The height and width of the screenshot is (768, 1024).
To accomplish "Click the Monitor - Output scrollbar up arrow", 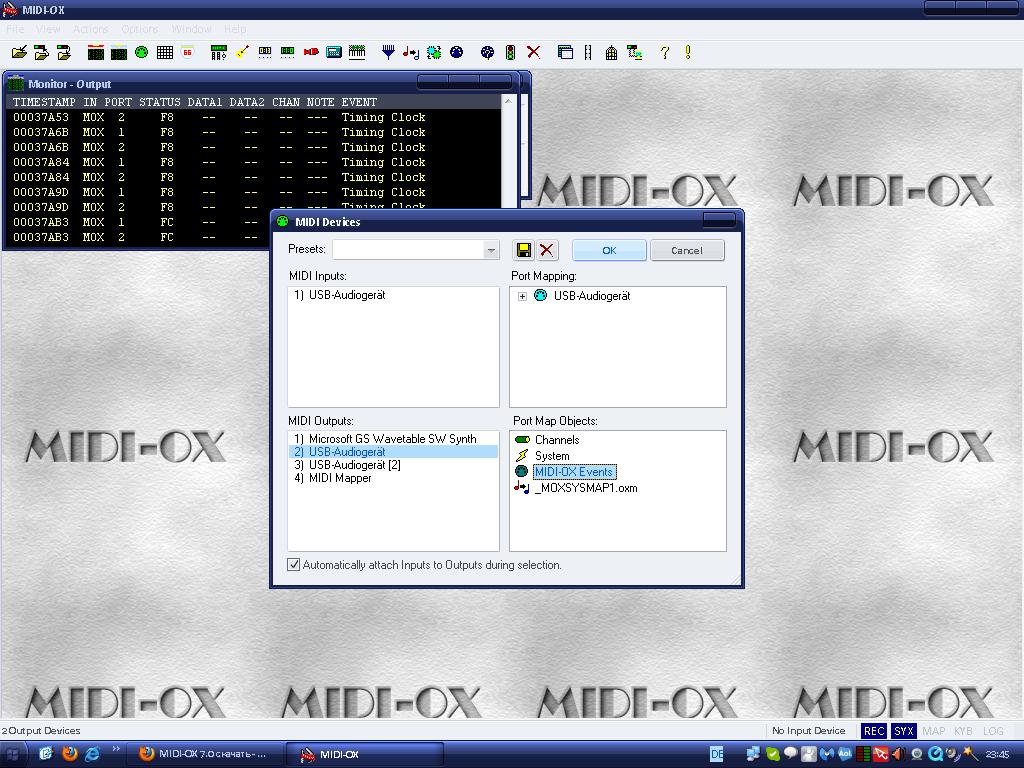I will [508, 102].
